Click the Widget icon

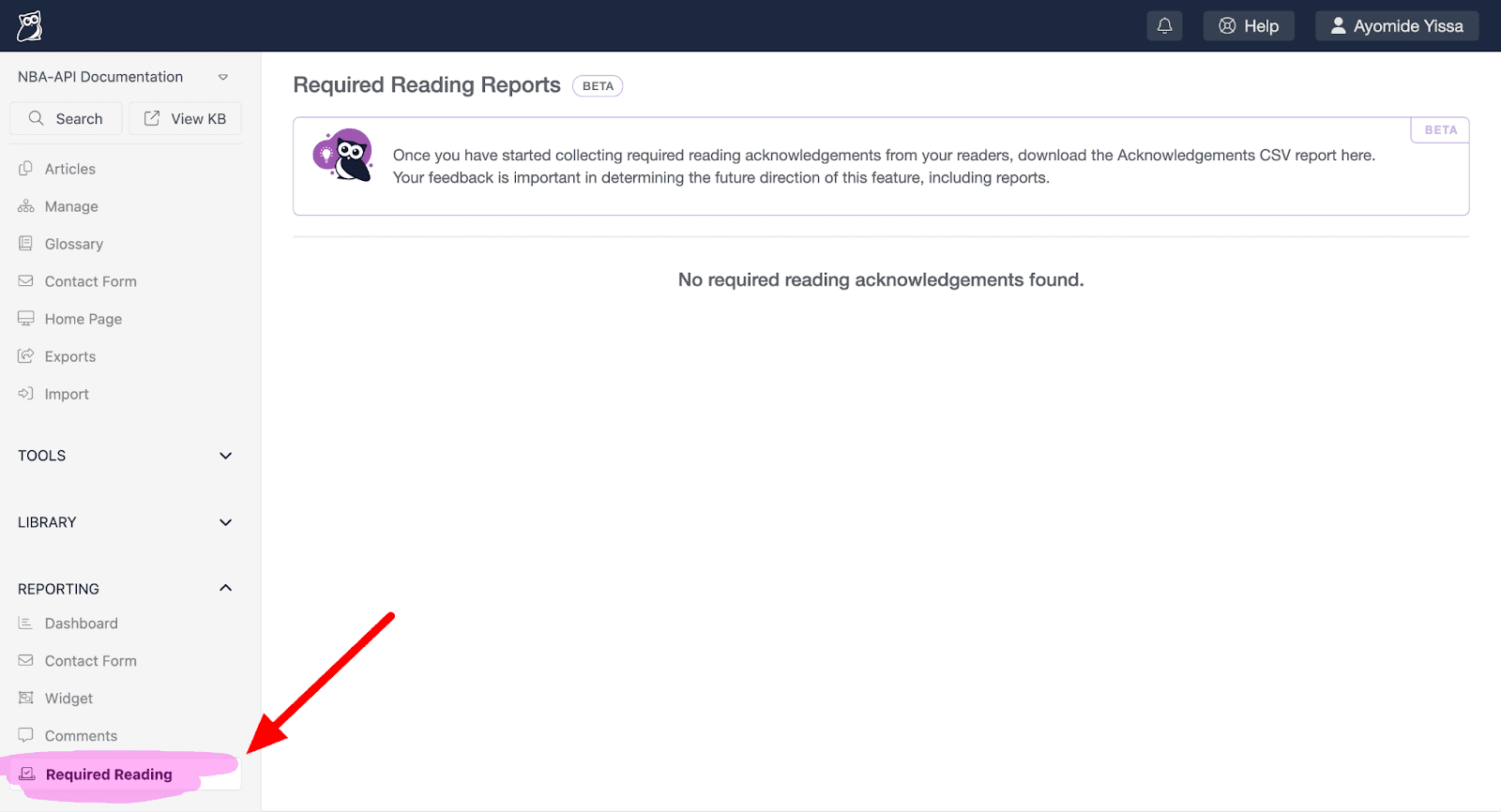pyautogui.click(x=26, y=699)
